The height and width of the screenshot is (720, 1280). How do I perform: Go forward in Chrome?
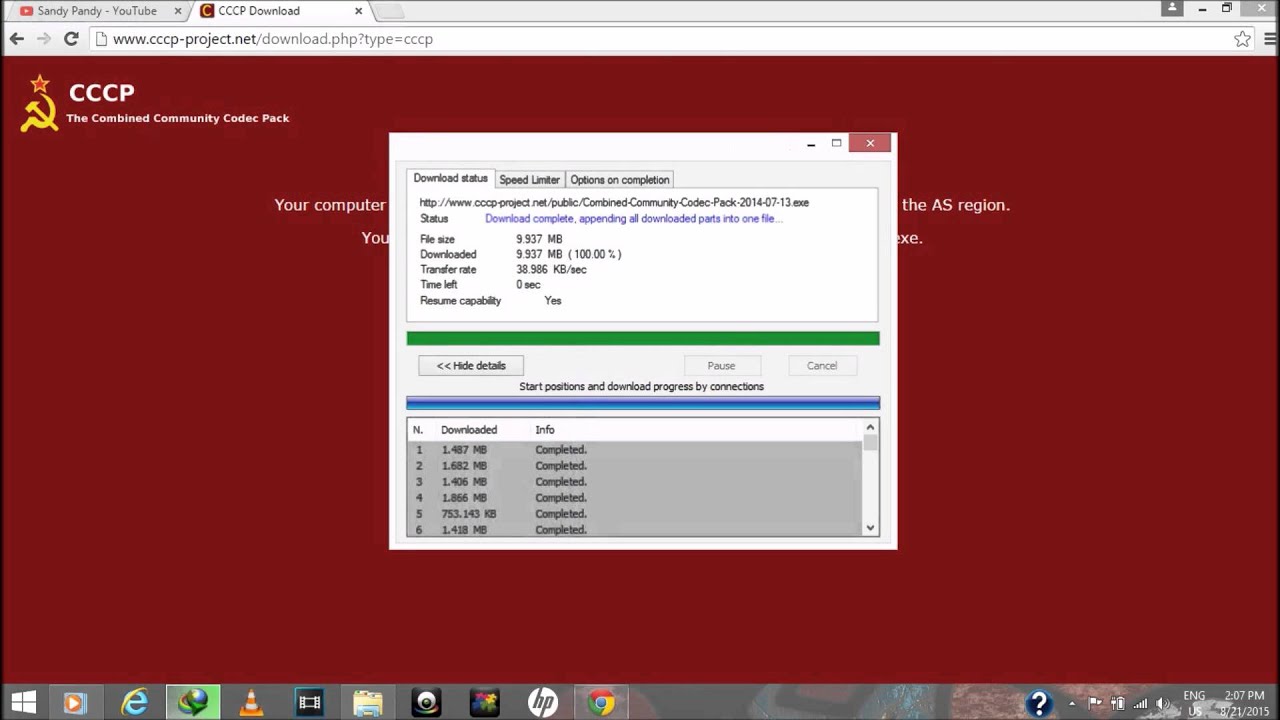pyautogui.click(x=44, y=39)
